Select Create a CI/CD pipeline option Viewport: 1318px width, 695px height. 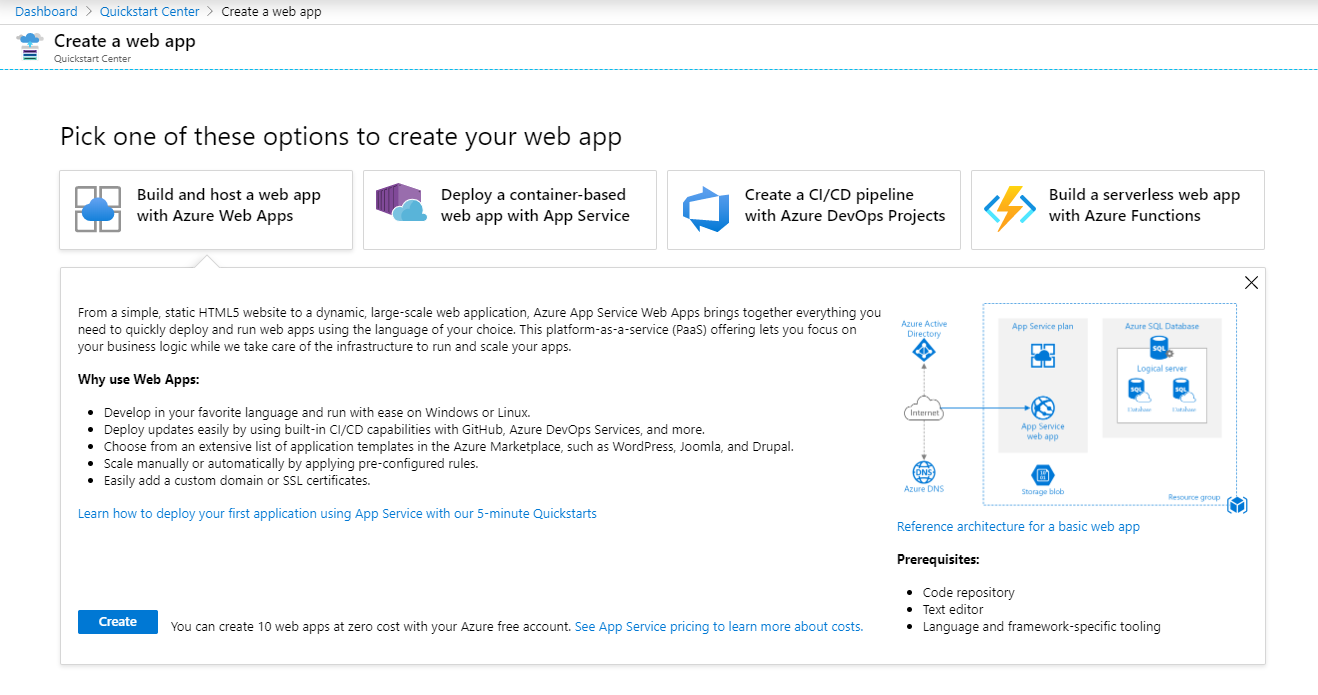tap(814, 210)
